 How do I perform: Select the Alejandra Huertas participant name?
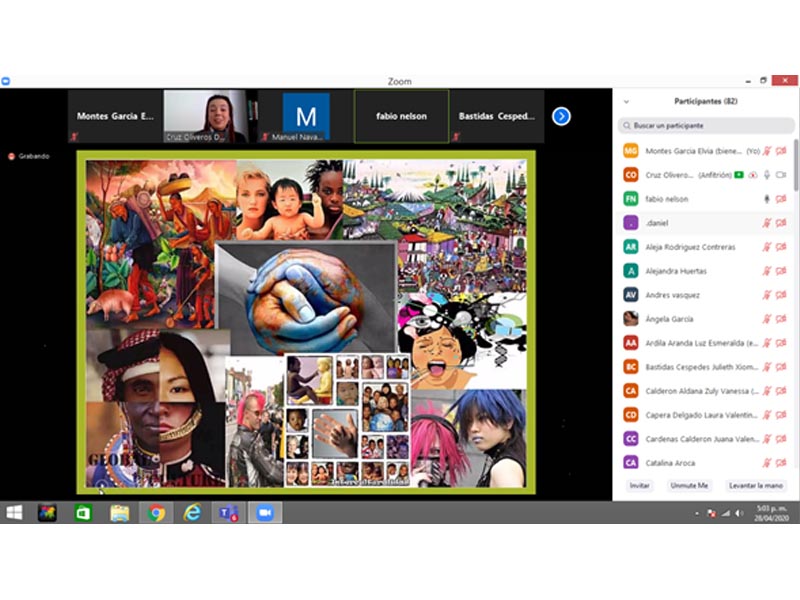click(x=676, y=271)
